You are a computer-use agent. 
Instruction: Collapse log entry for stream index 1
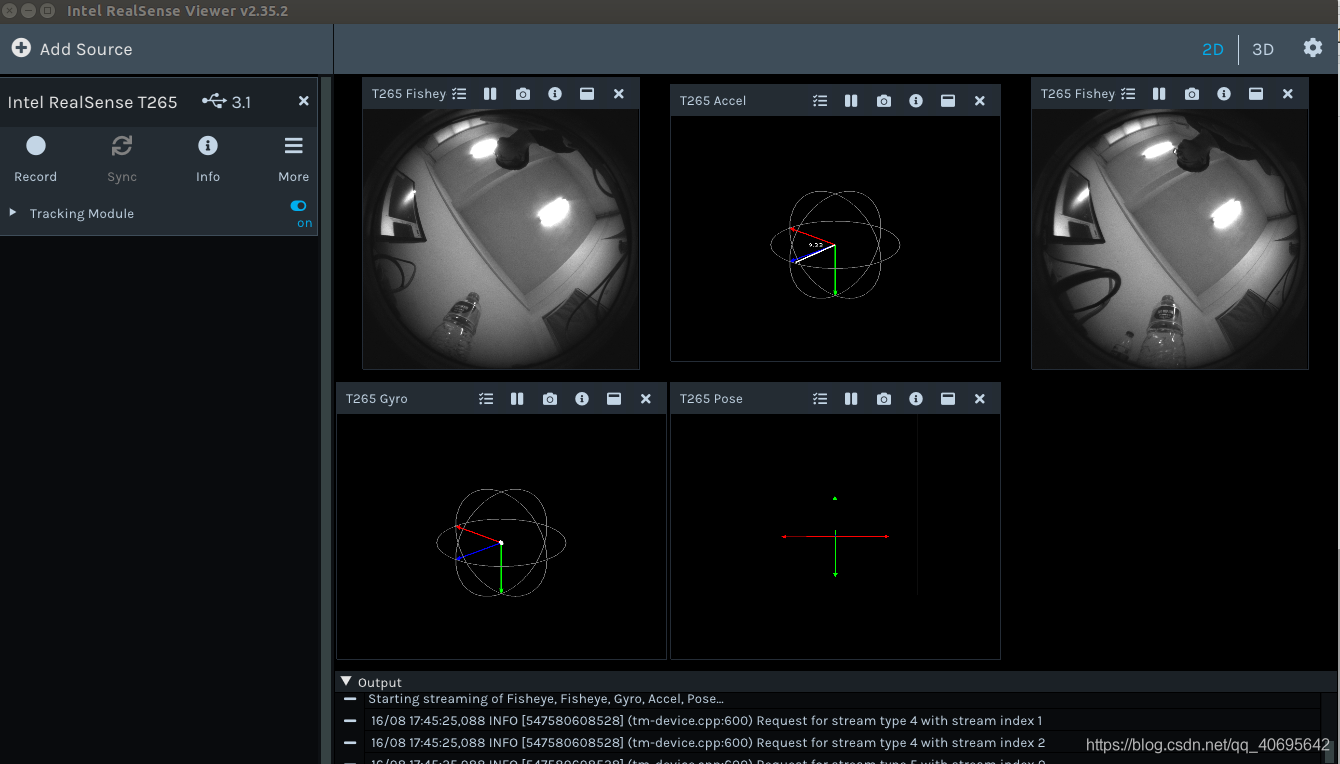click(x=350, y=720)
